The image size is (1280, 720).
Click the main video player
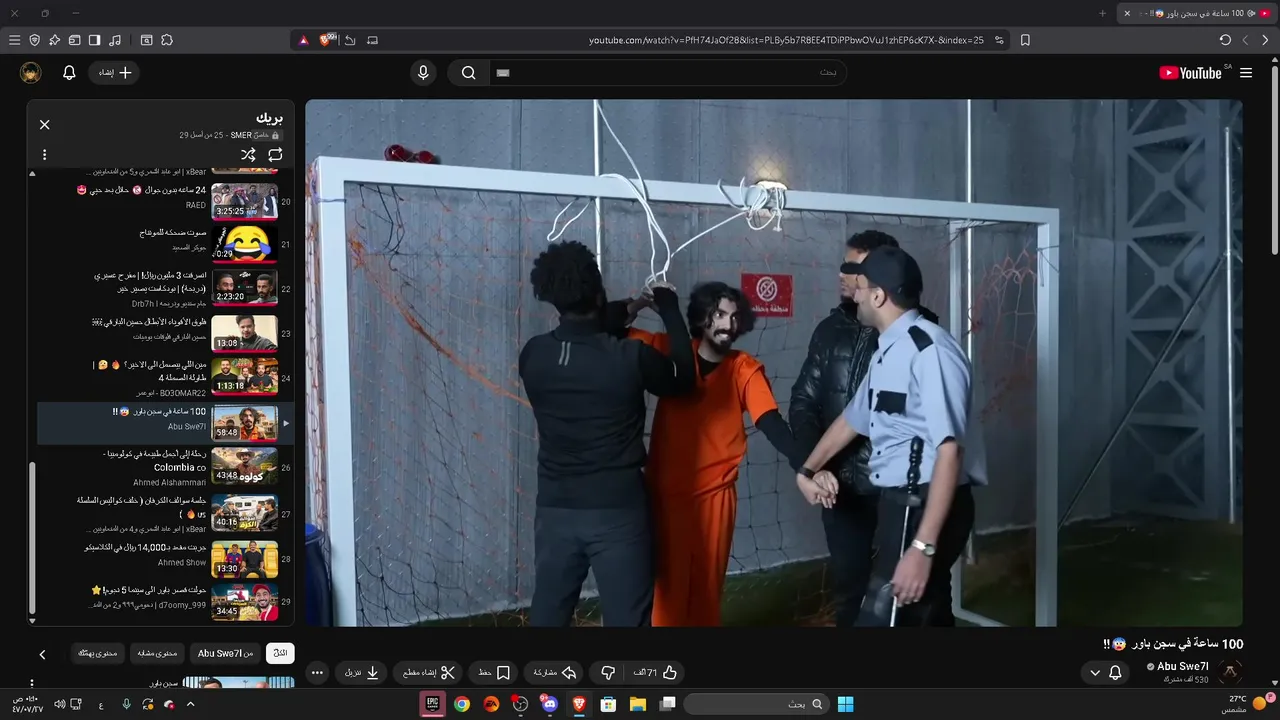click(x=774, y=363)
